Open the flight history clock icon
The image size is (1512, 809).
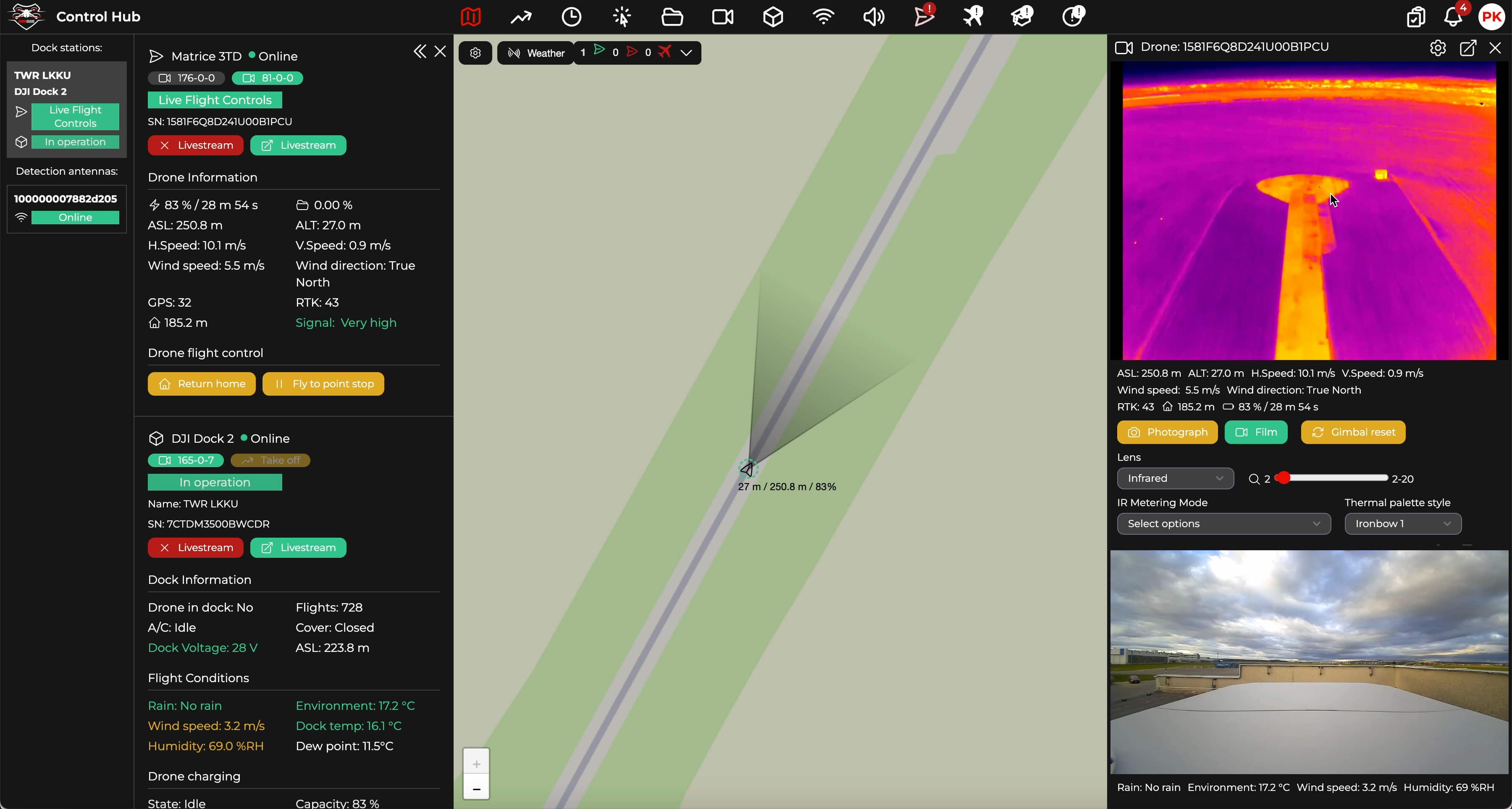571,16
